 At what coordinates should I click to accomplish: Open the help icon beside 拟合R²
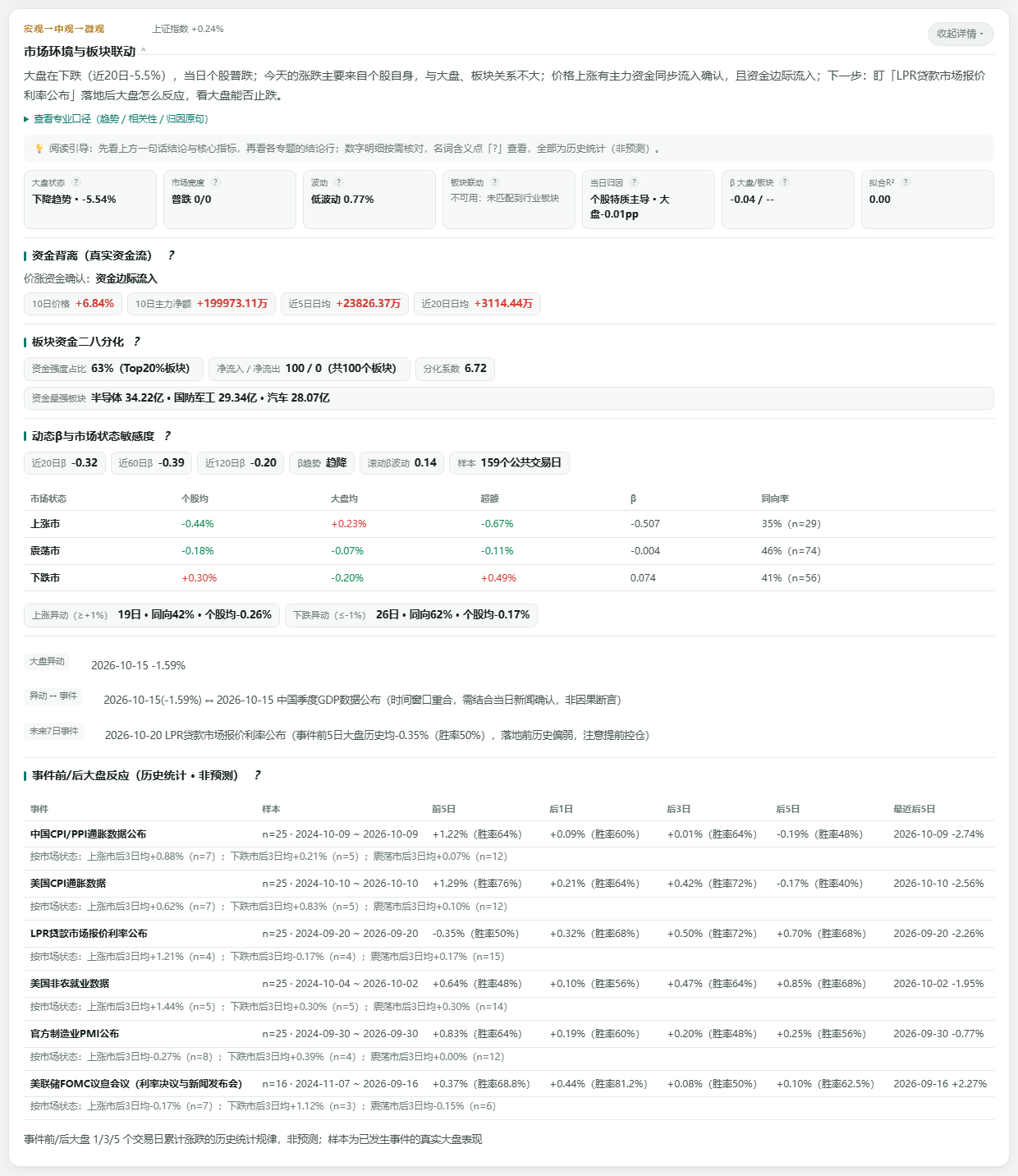tap(906, 182)
